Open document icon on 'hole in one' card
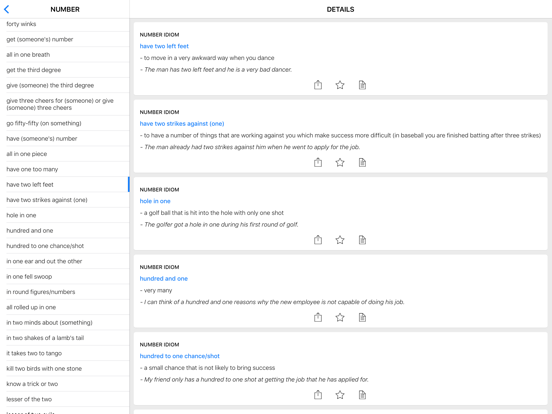Image resolution: width=552 pixels, height=414 pixels. coord(362,240)
